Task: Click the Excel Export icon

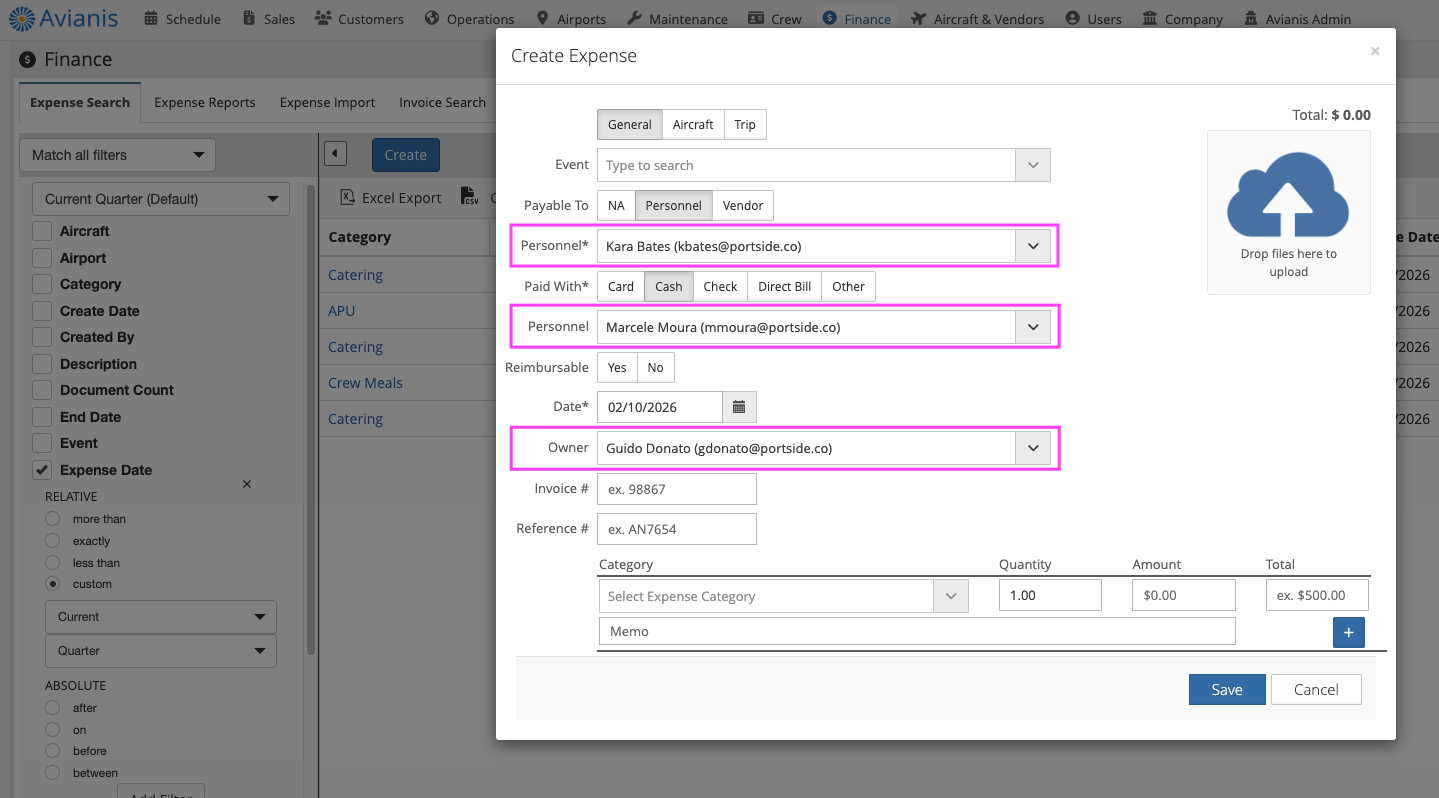Action: click(x=348, y=198)
